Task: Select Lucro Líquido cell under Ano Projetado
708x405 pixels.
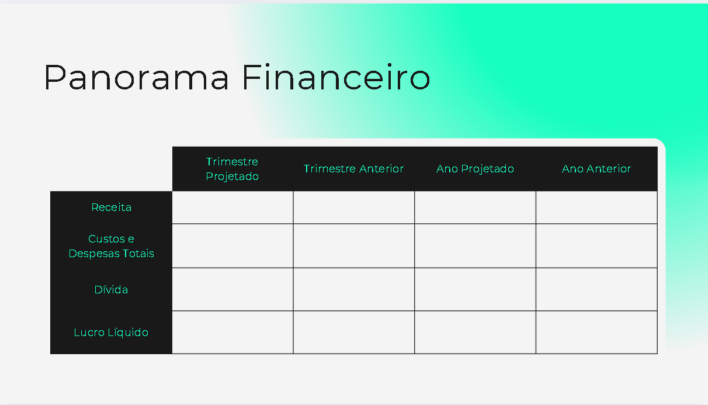Action: pos(475,332)
